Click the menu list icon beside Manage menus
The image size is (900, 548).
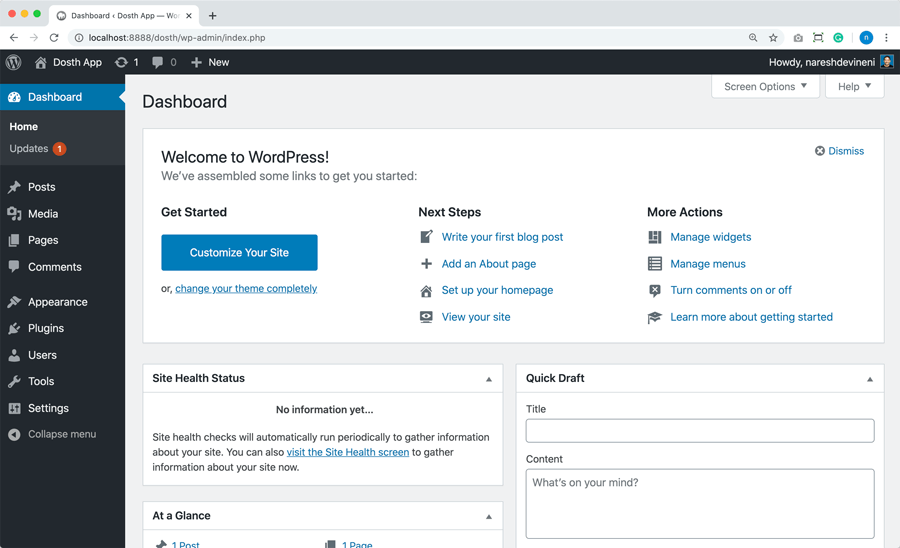pyautogui.click(x=655, y=263)
